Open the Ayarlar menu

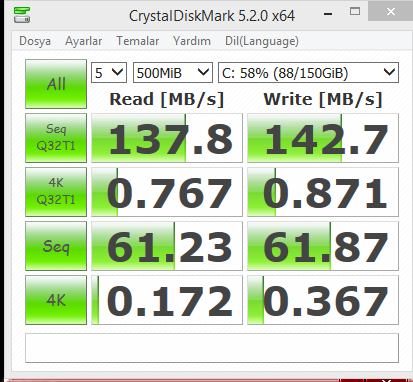pyautogui.click(x=83, y=41)
